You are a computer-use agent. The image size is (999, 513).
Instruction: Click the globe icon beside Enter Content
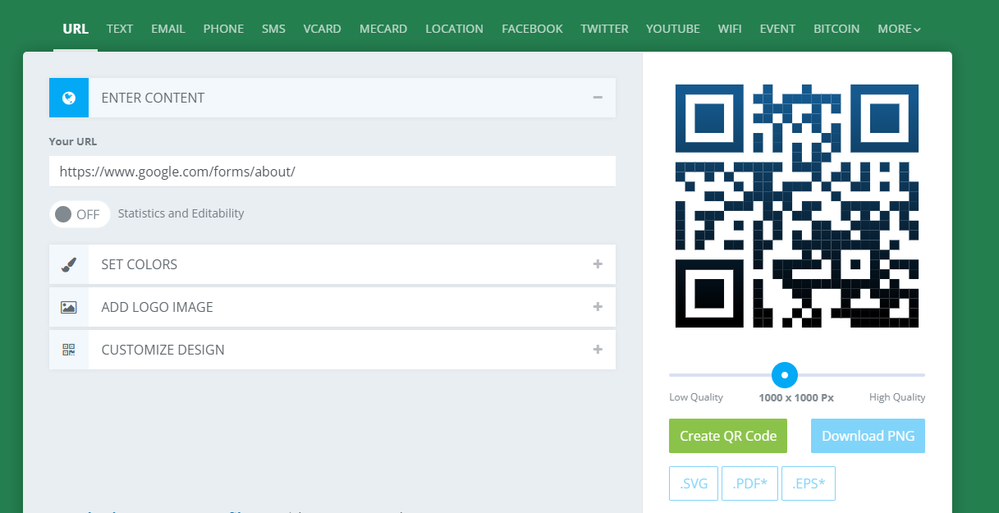click(69, 98)
